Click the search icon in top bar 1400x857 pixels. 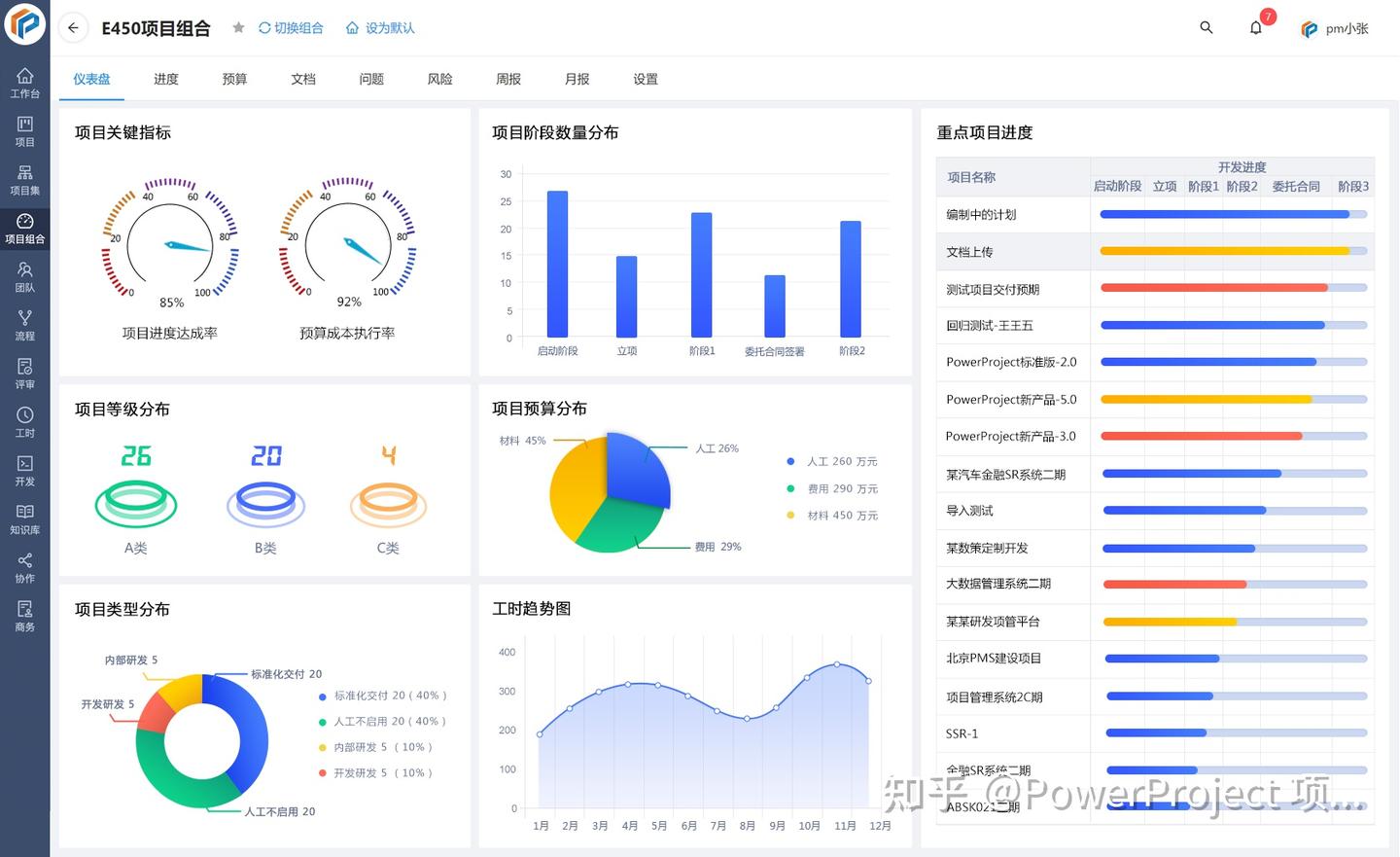pyautogui.click(x=1206, y=28)
